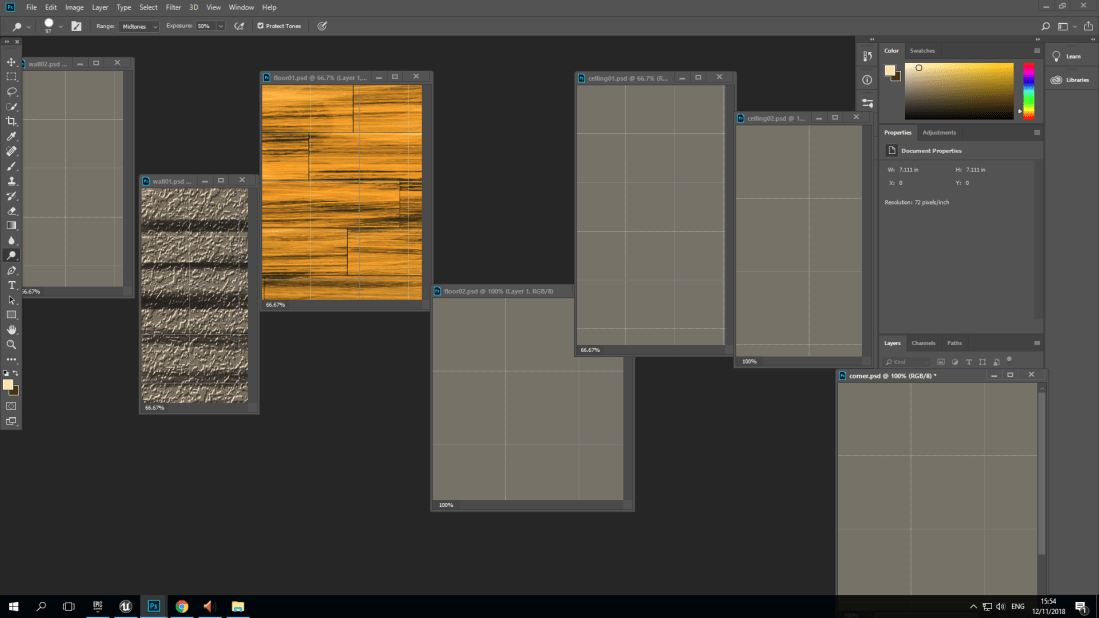Screen dimensions: 1099x618
Task: Select the Lasso tool
Action: coord(11,92)
